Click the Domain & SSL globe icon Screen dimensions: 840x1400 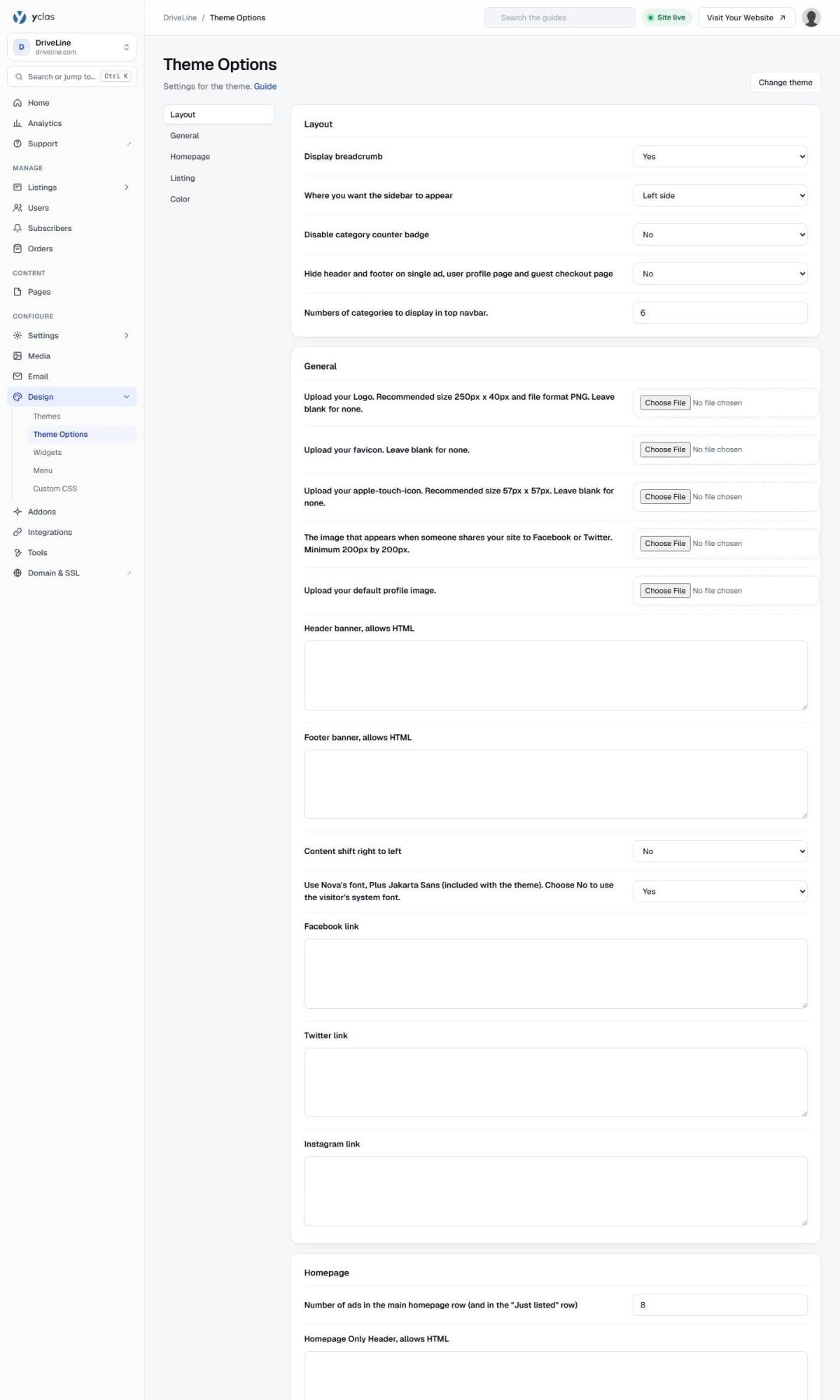[x=17, y=573]
